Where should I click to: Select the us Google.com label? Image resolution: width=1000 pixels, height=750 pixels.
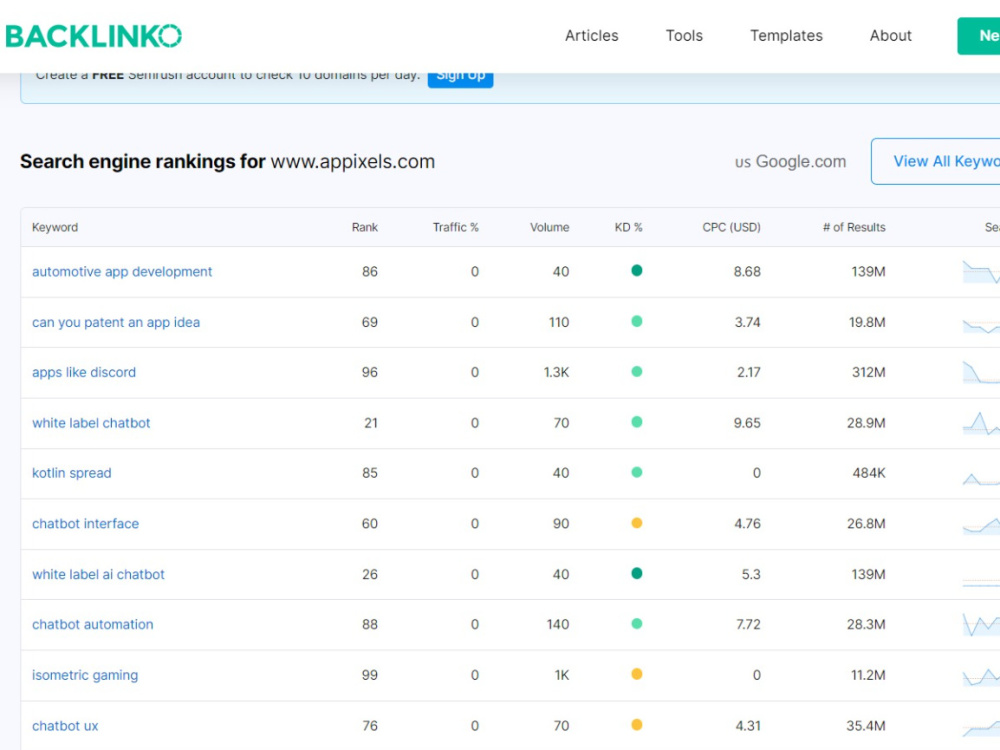tap(790, 162)
